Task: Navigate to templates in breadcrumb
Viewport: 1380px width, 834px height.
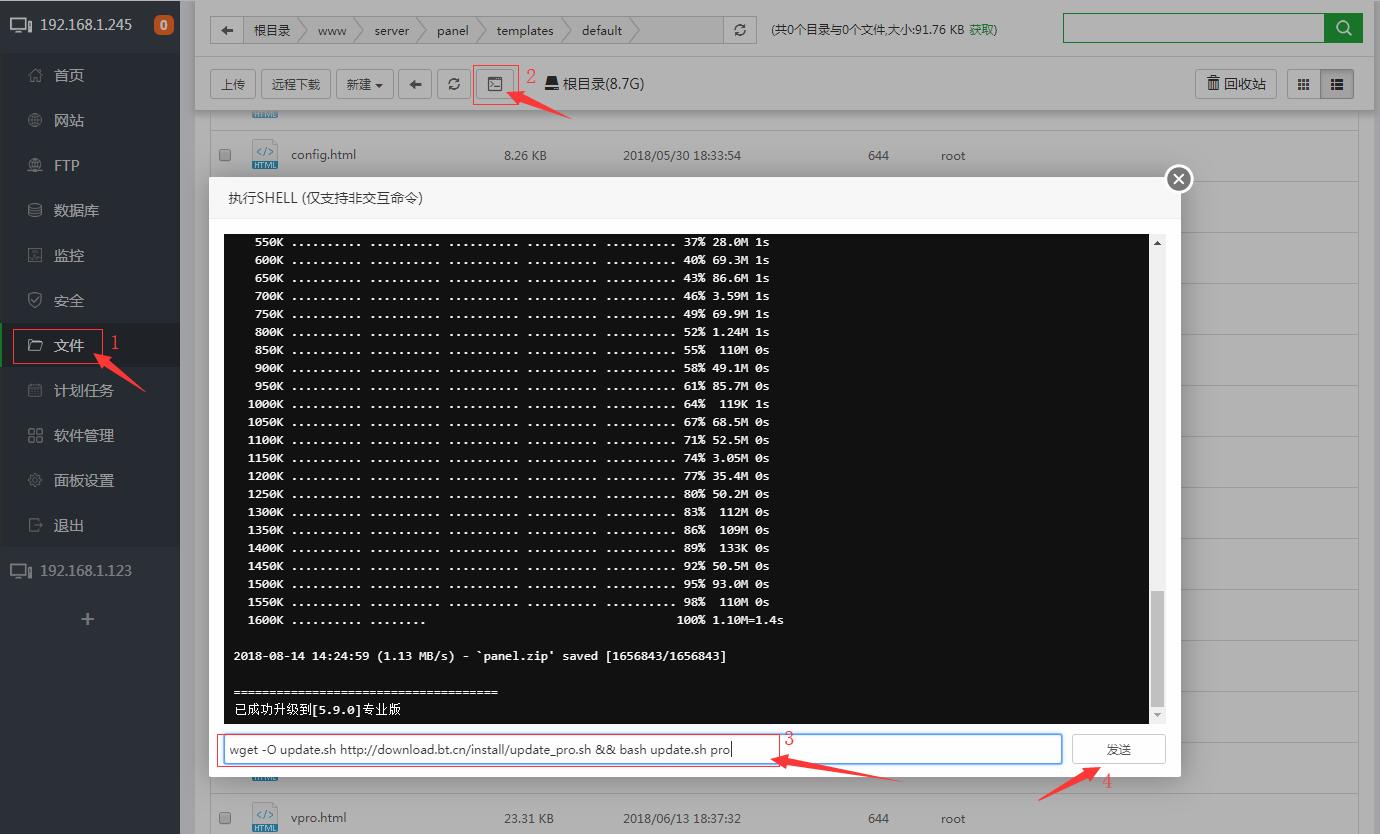Action: (x=525, y=30)
